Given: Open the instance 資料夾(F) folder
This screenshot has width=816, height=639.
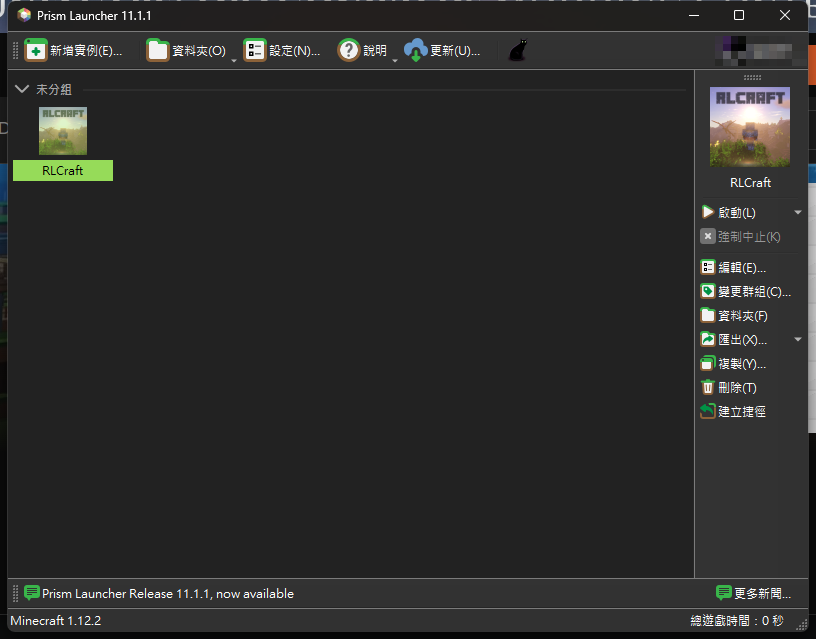Looking at the screenshot, I should pyautogui.click(x=734, y=315).
